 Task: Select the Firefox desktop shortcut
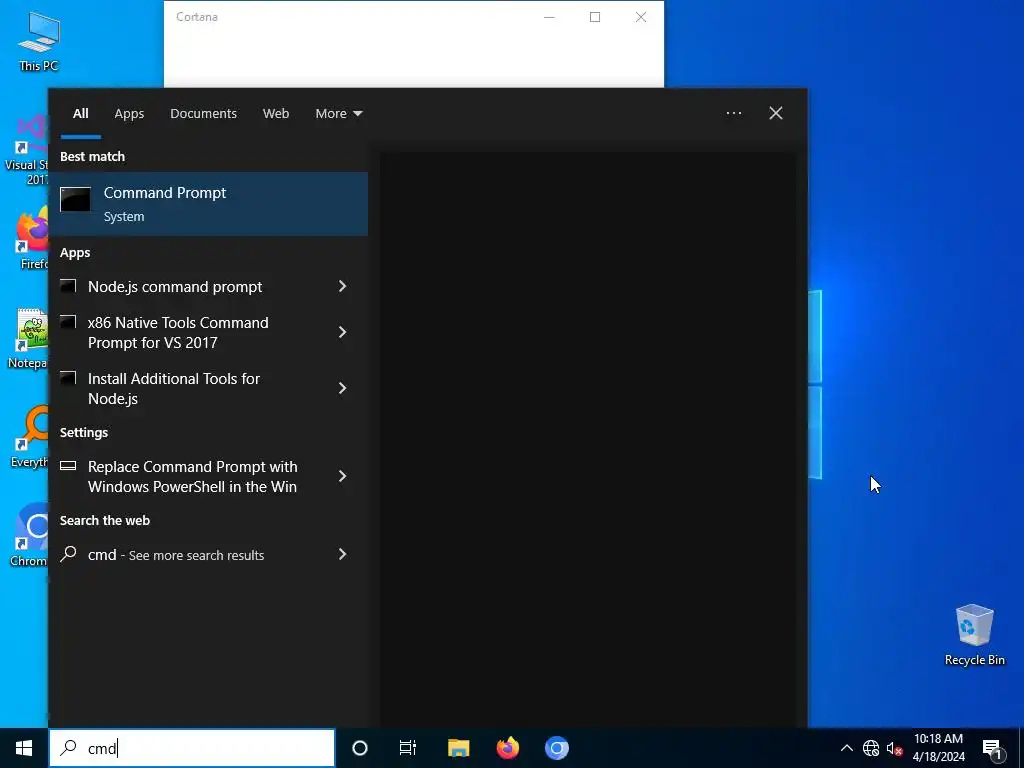point(31,240)
